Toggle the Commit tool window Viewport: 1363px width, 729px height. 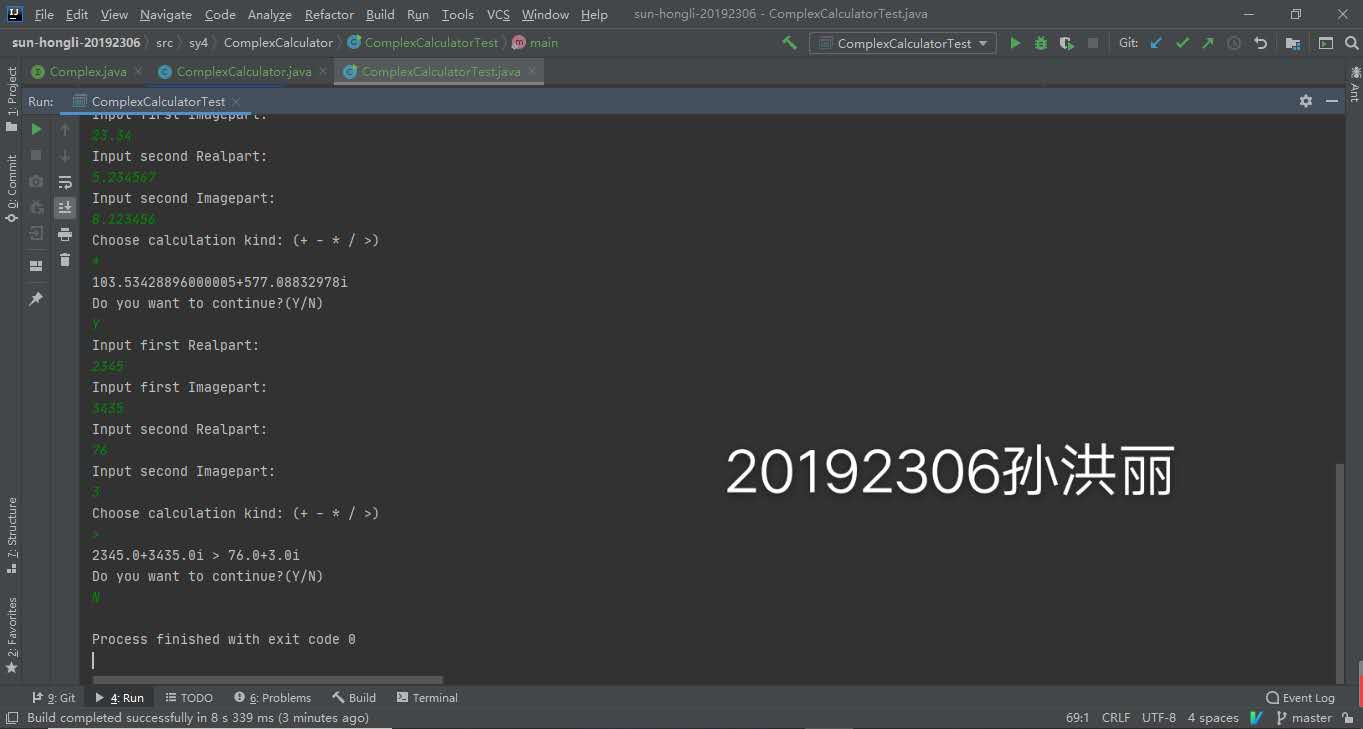click(11, 187)
